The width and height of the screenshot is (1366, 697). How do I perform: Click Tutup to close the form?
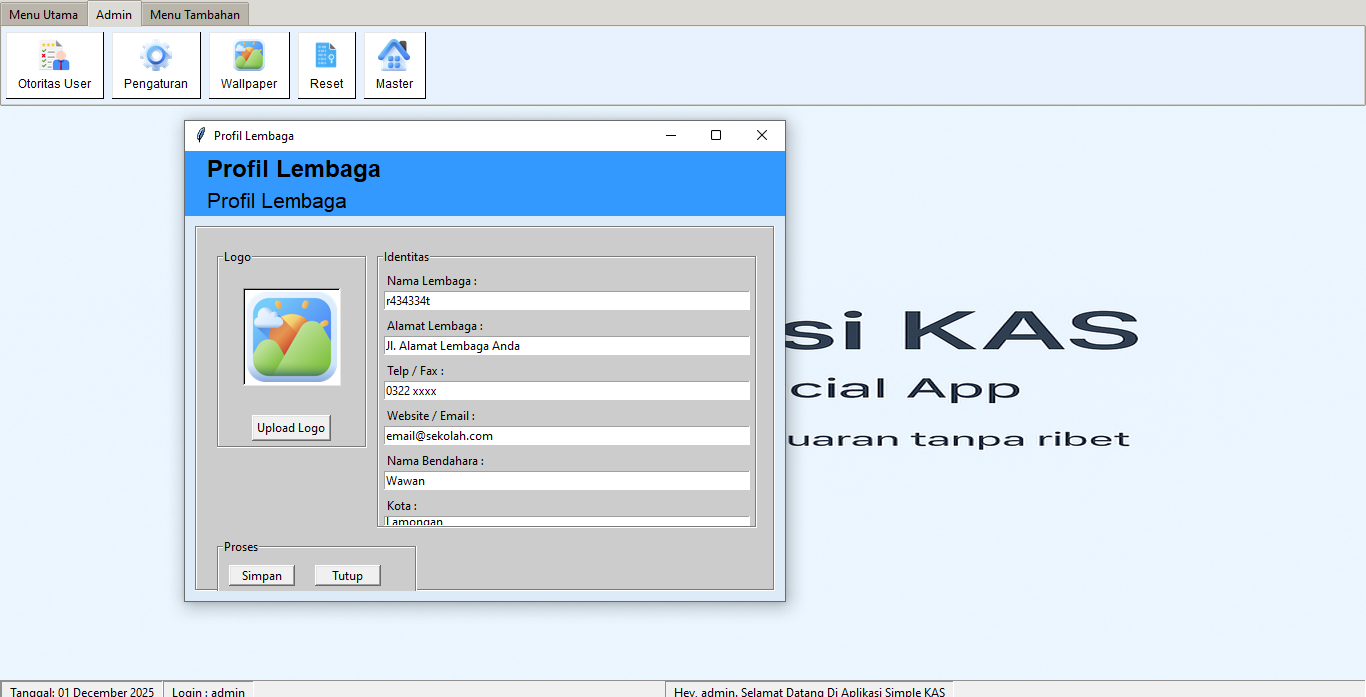(346, 574)
